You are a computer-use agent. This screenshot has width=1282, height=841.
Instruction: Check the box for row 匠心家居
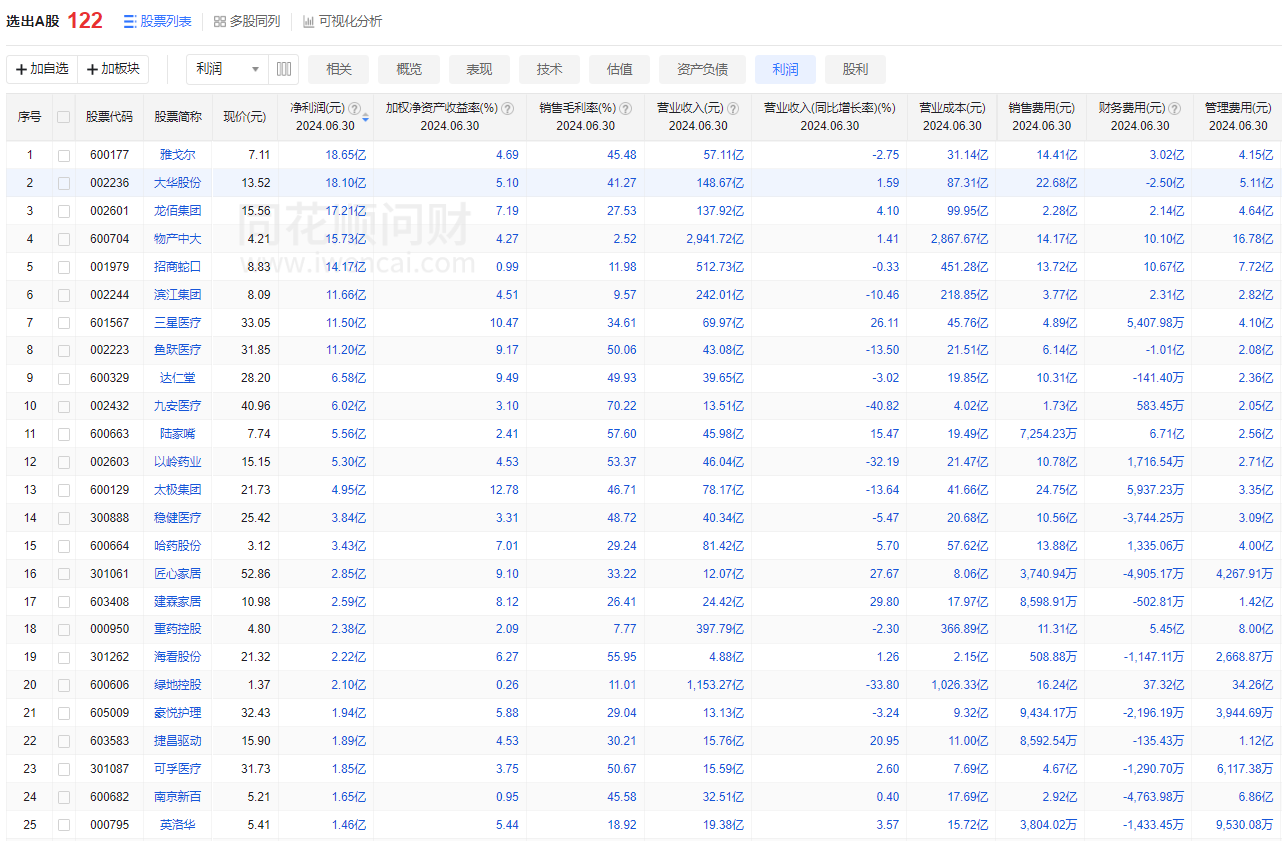click(x=64, y=574)
